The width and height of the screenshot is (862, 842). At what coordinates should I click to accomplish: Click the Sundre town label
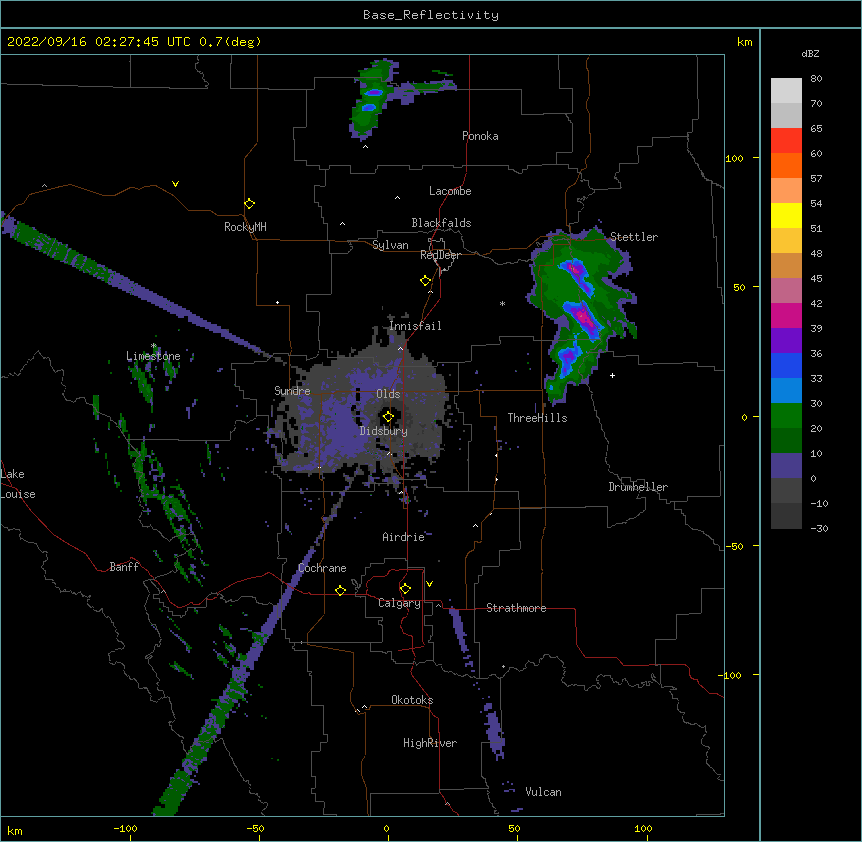point(292,391)
